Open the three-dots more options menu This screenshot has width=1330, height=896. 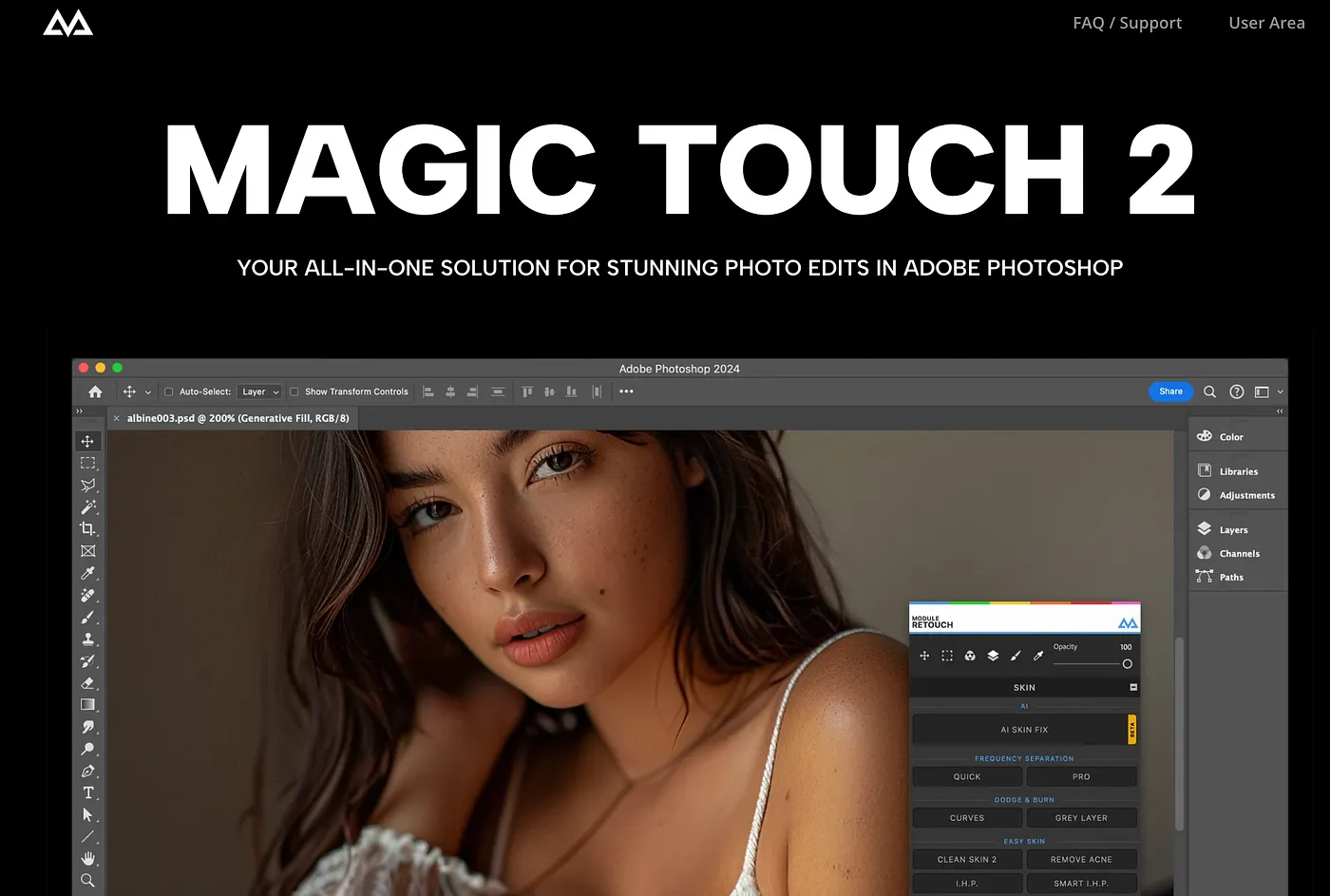click(x=626, y=391)
